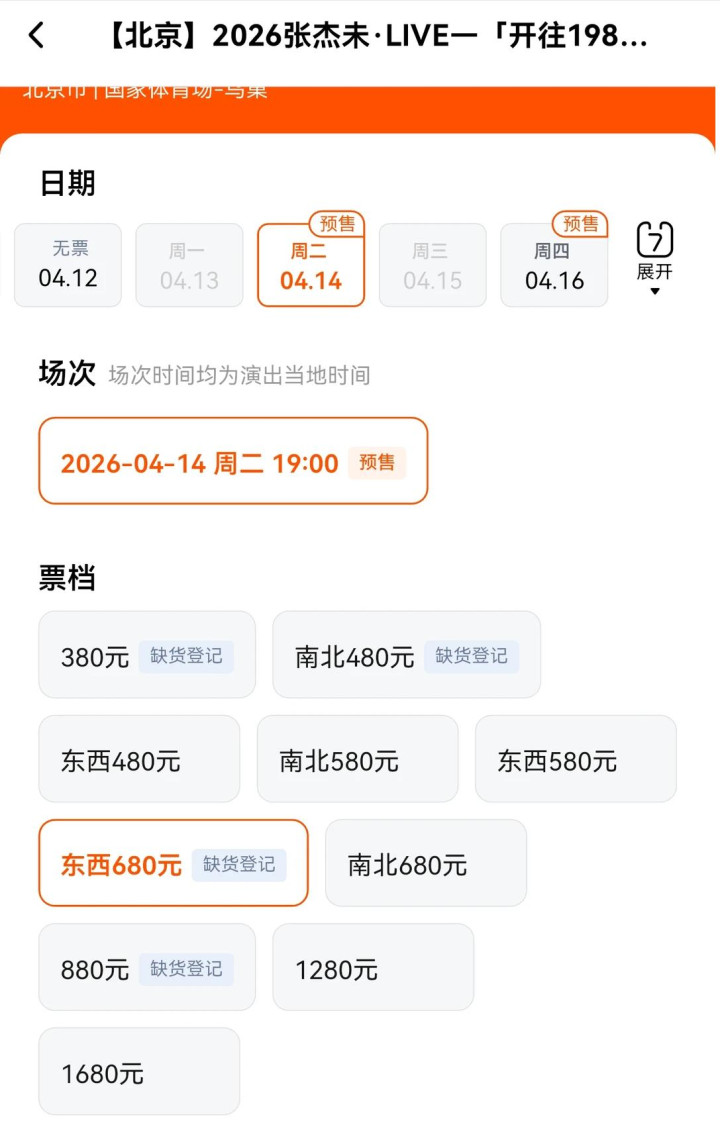
Task: Pick the 南北680元 ticket tier
Action: [425, 863]
